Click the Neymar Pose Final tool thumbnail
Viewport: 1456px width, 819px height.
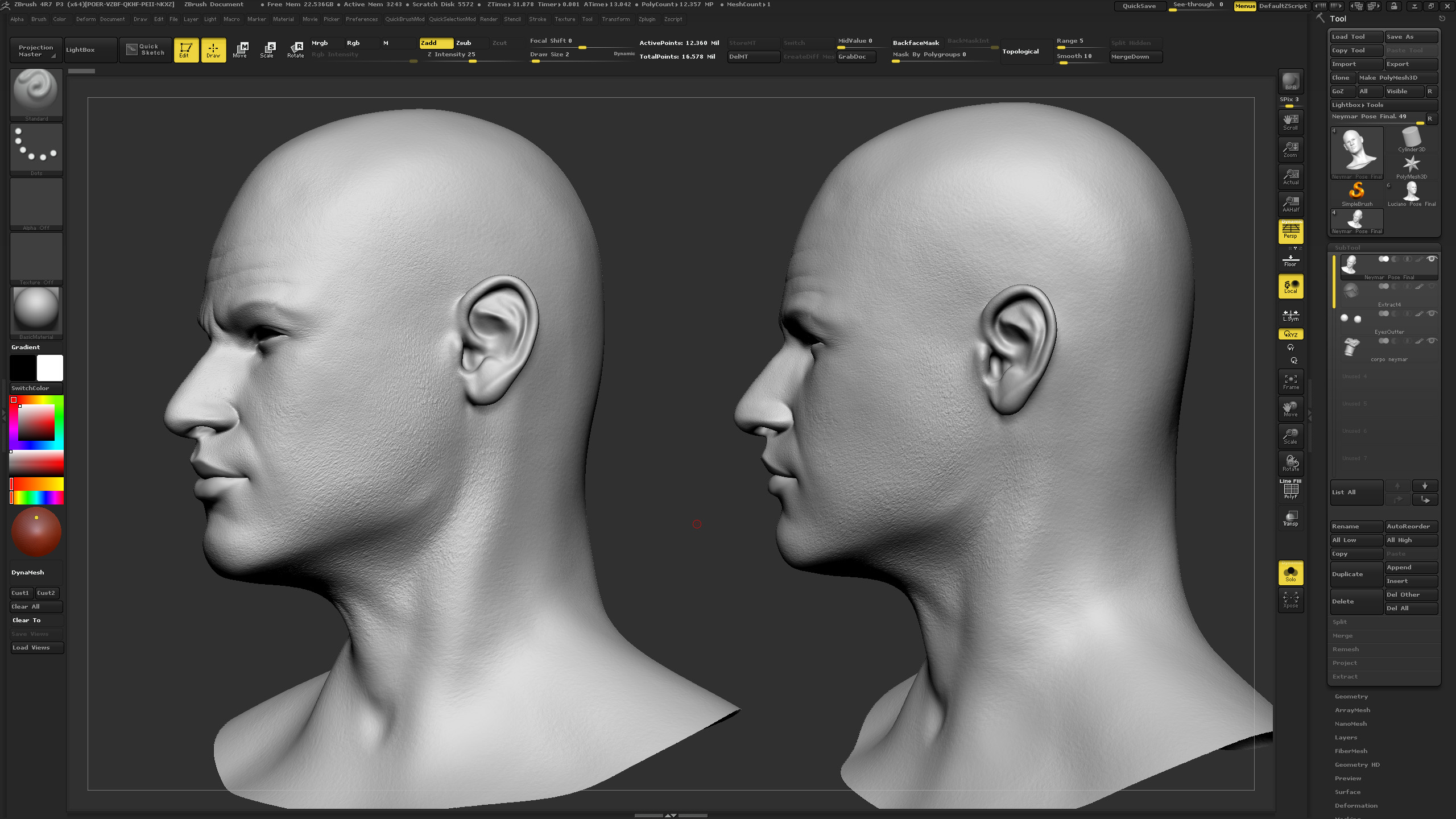[x=1357, y=153]
